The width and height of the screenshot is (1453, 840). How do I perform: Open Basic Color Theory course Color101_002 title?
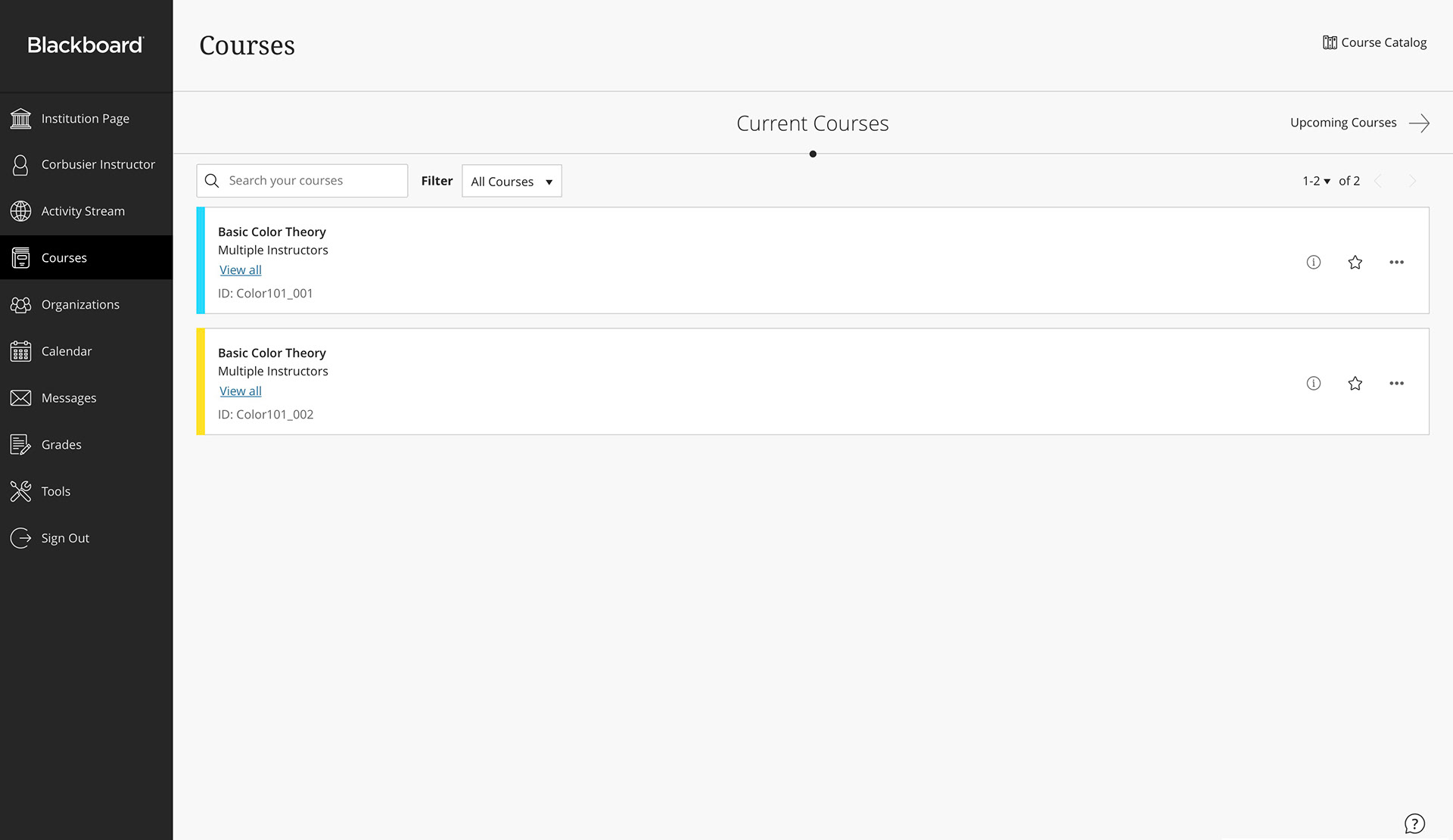tap(272, 353)
